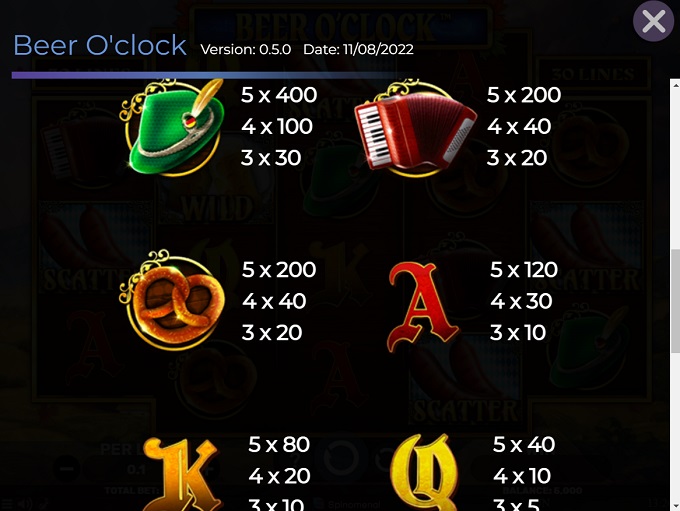Image resolution: width=680 pixels, height=511 pixels.
Task: Click the golden letter K symbol
Action: (180, 474)
